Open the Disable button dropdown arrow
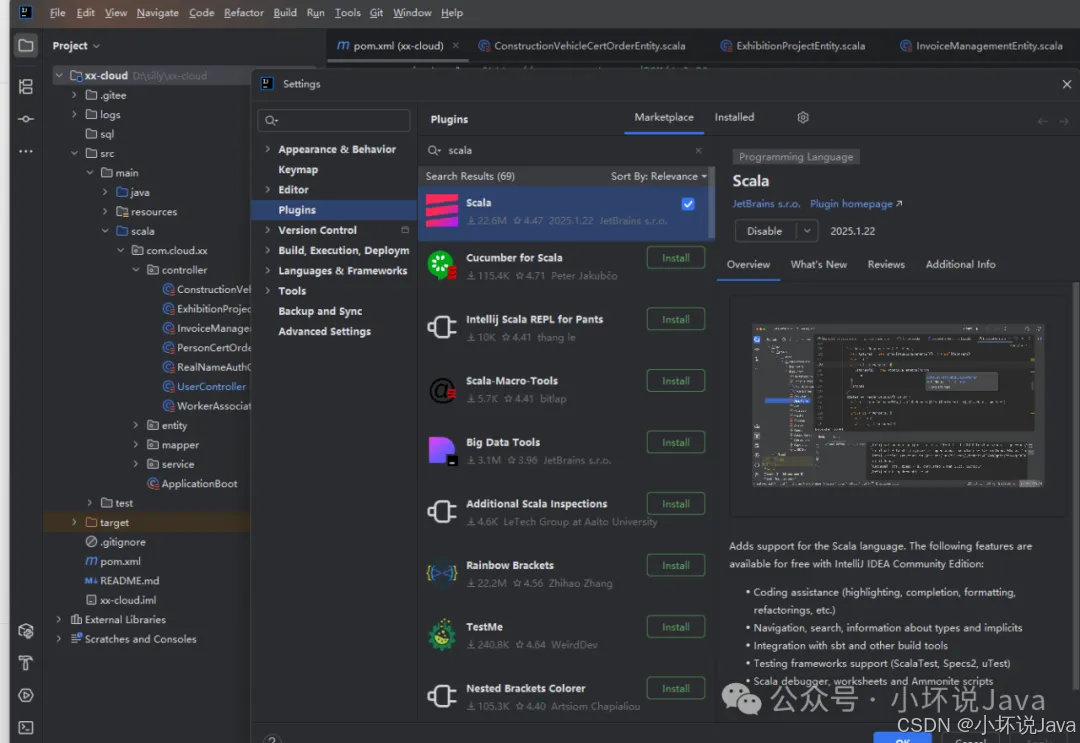Image resolution: width=1080 pixels, height=743 pixels. tap(807, 231)
